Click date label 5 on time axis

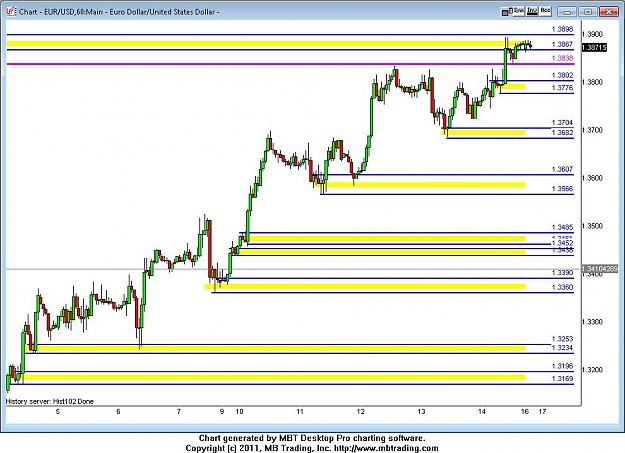58,412
